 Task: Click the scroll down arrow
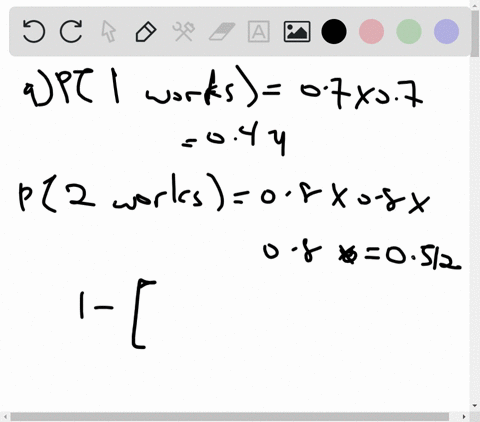point(475,406)
